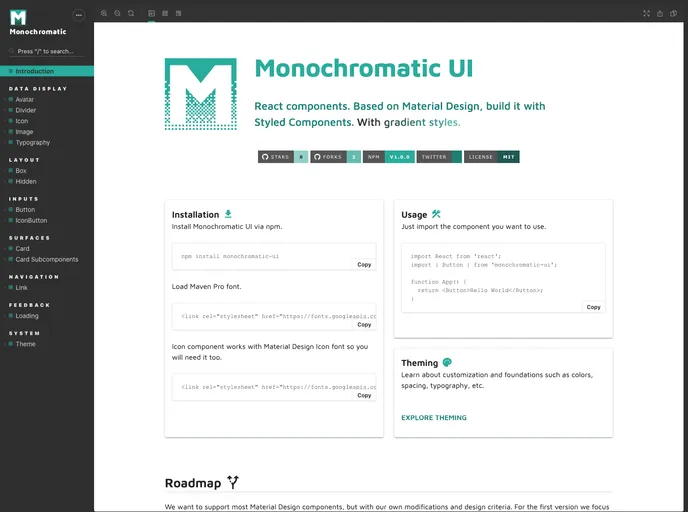
Task: Click the Usage code block with import React
Action: coord(503,278)
